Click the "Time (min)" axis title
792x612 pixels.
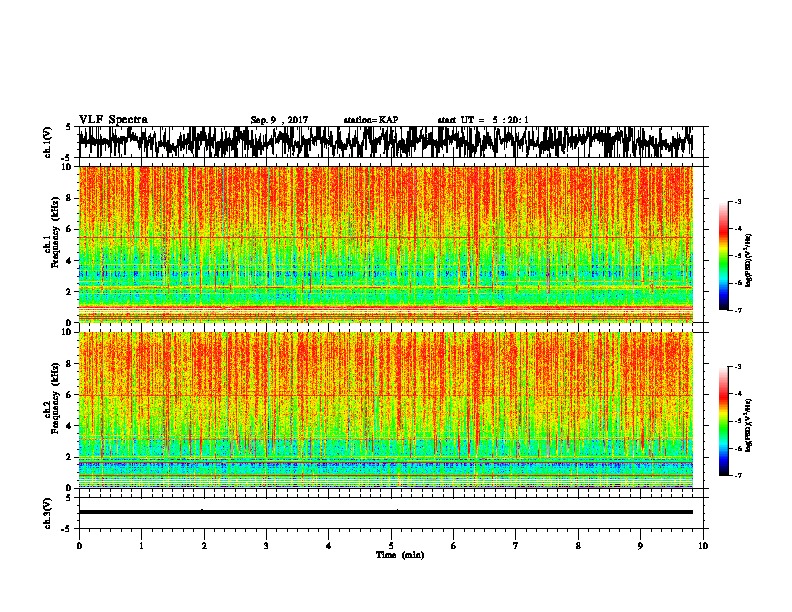tap(400, 555)
